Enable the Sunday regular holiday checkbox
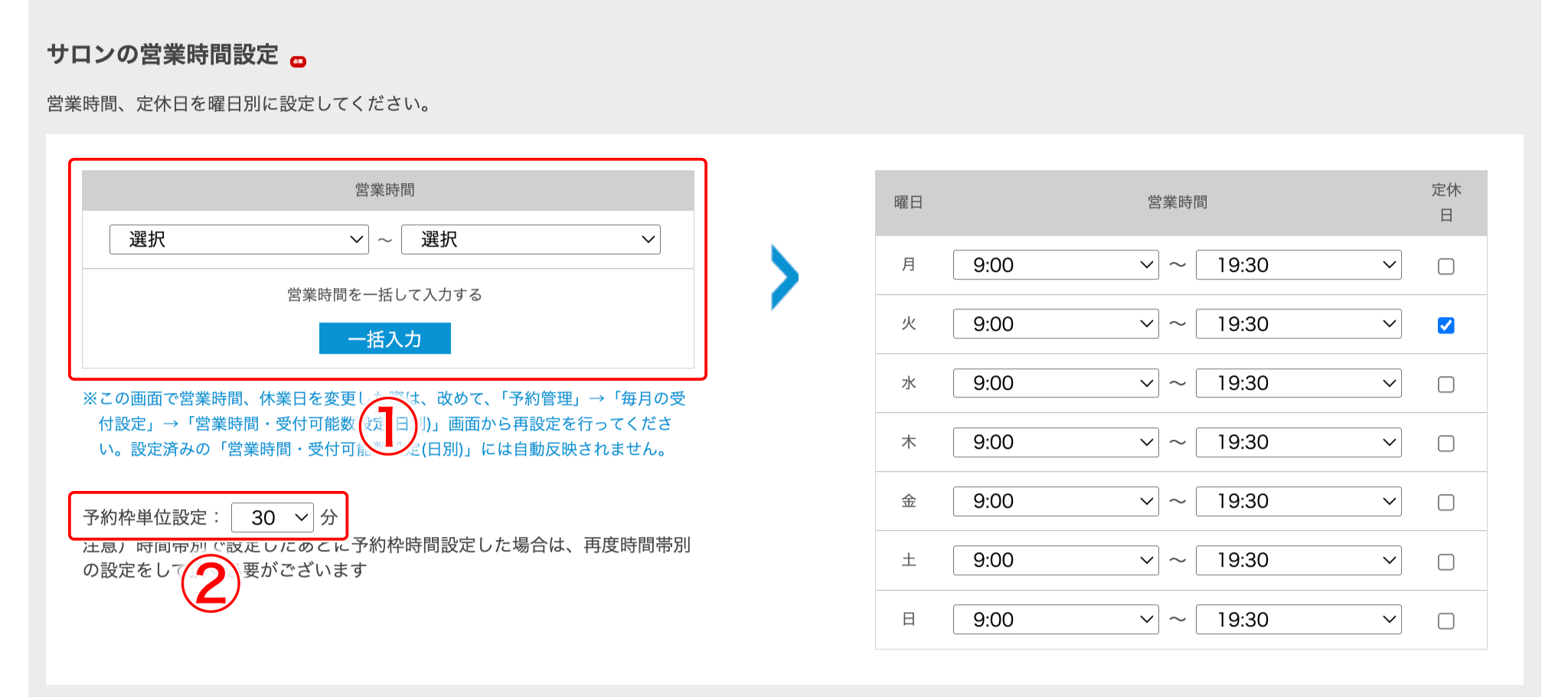1568x697 pixels. tap(1445, 621)
